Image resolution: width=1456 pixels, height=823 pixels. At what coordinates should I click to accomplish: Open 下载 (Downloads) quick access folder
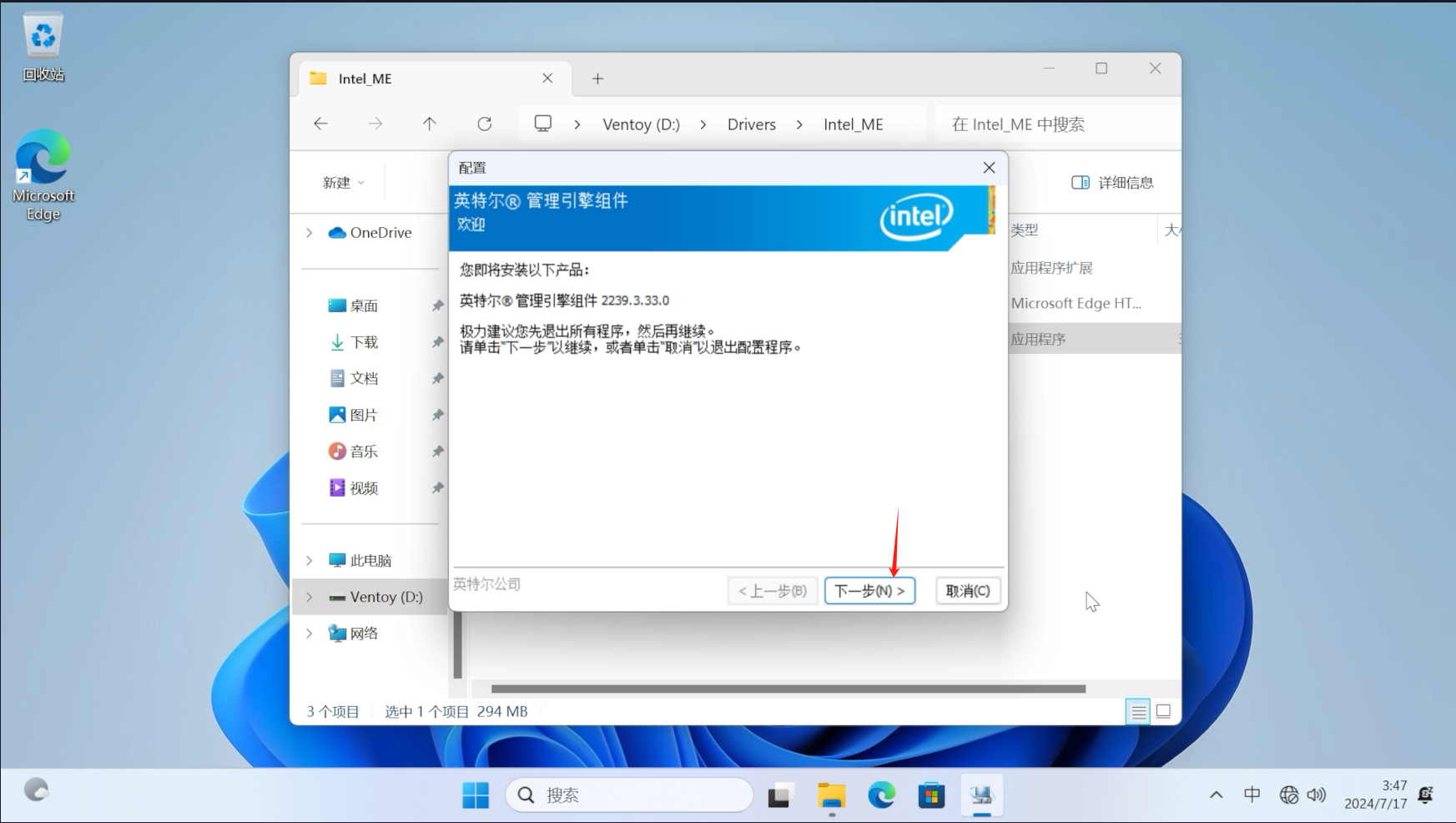pyautogui.click(x=354, y=342)
